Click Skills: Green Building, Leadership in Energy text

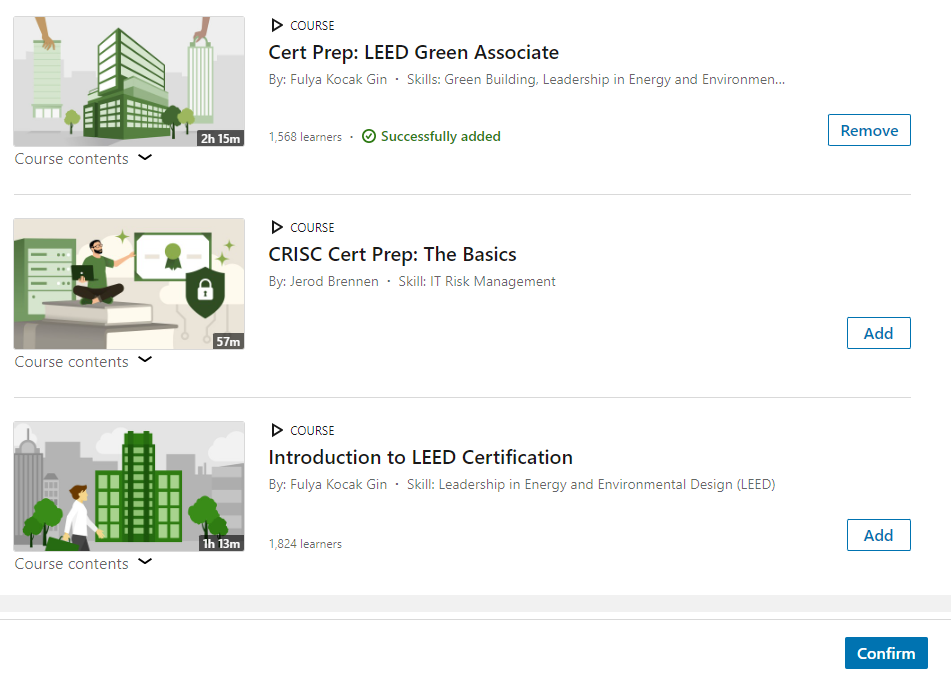point(596,79)
